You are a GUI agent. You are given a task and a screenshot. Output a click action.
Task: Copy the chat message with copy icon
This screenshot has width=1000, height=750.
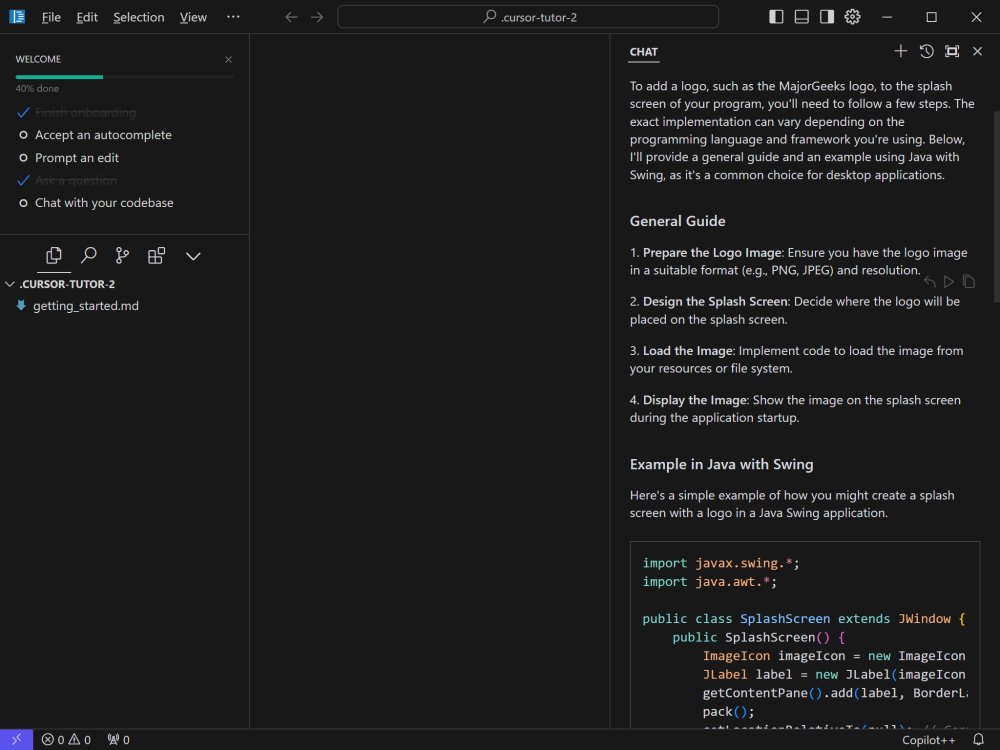tap(968, 282)
